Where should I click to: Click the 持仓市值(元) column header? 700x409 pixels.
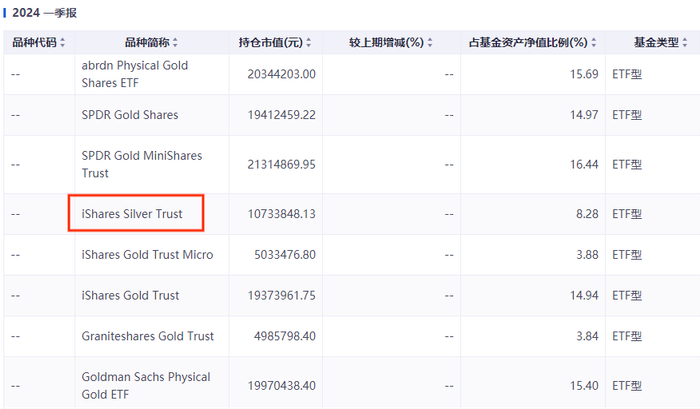coord(271,43)
